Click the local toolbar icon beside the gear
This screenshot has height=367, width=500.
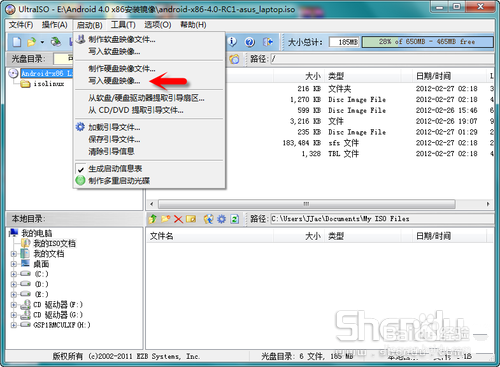(x=209, y=219)
